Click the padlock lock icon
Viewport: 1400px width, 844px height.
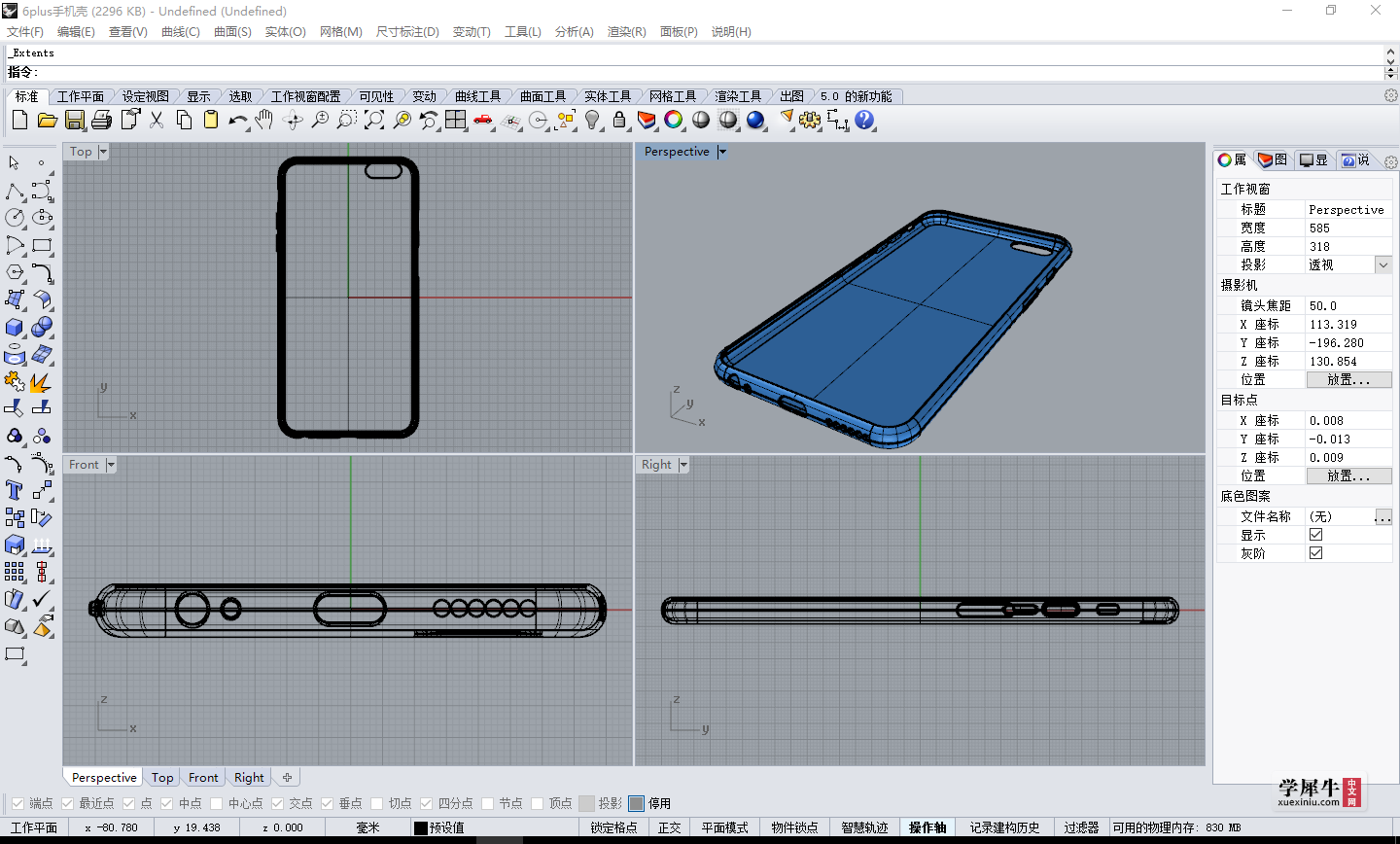click(x=619, y=120)
